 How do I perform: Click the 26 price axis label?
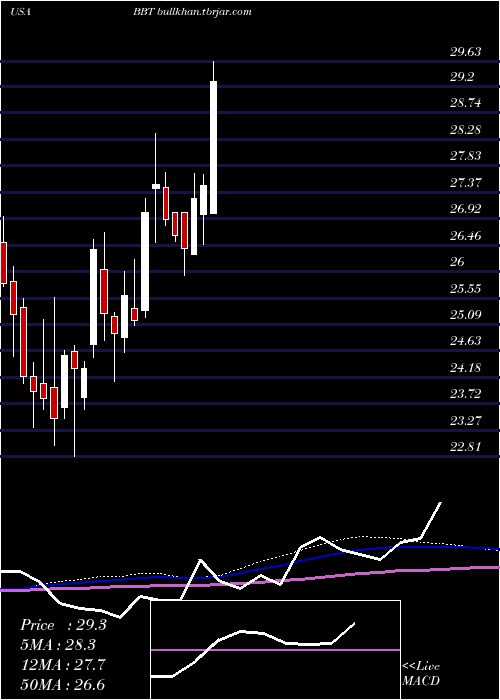coord(457,262)
